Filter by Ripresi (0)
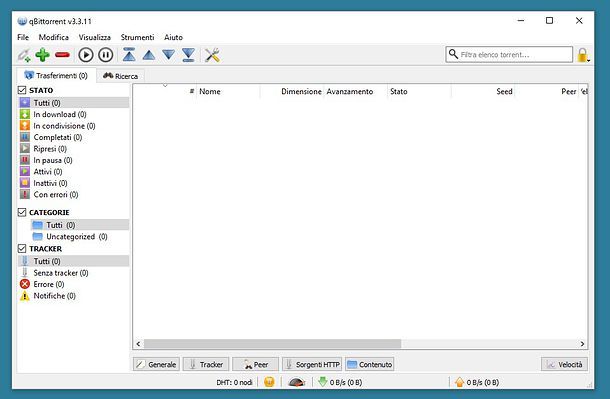This screenshot has height=399, width=610. point(74,149)
